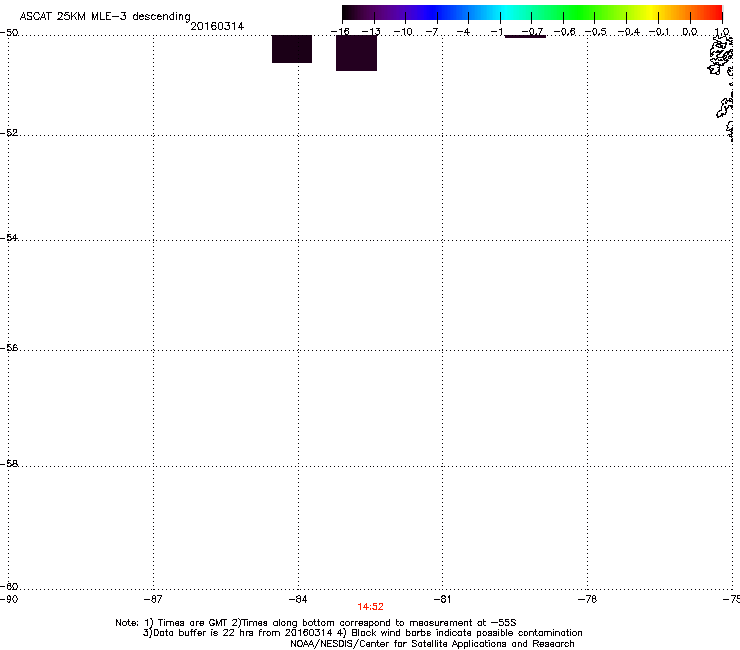Click the -0.4 color bar label
The height and width of the screenshot is (650, 740).
[629, 32]
